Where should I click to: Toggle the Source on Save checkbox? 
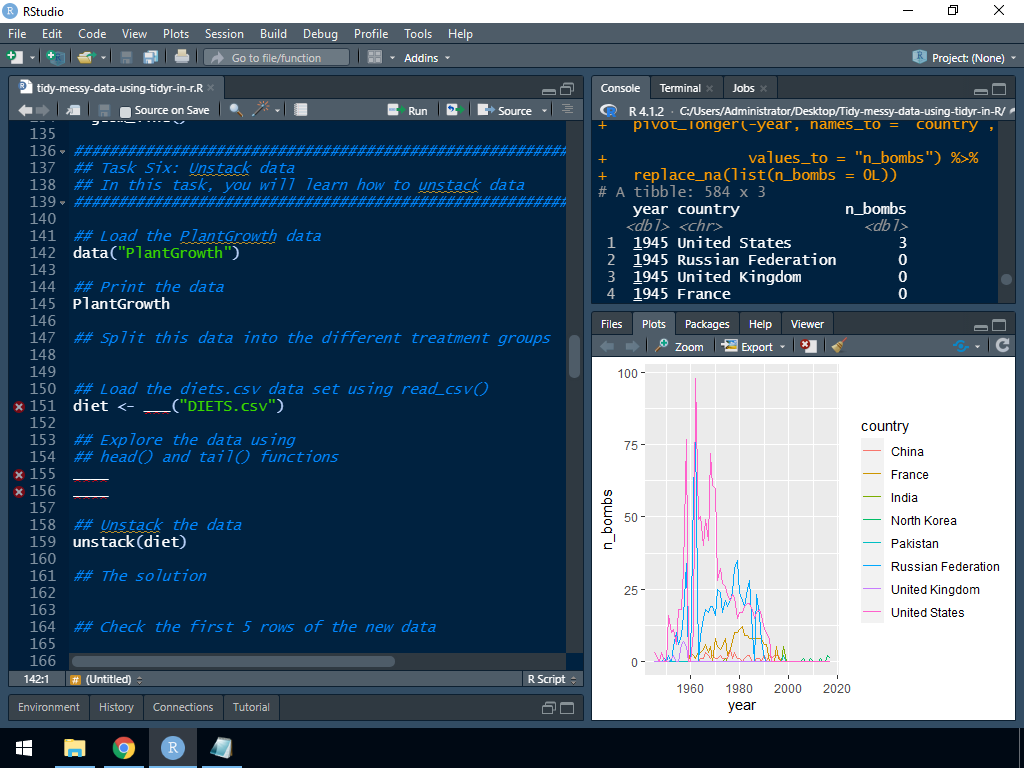click(125, 111)
